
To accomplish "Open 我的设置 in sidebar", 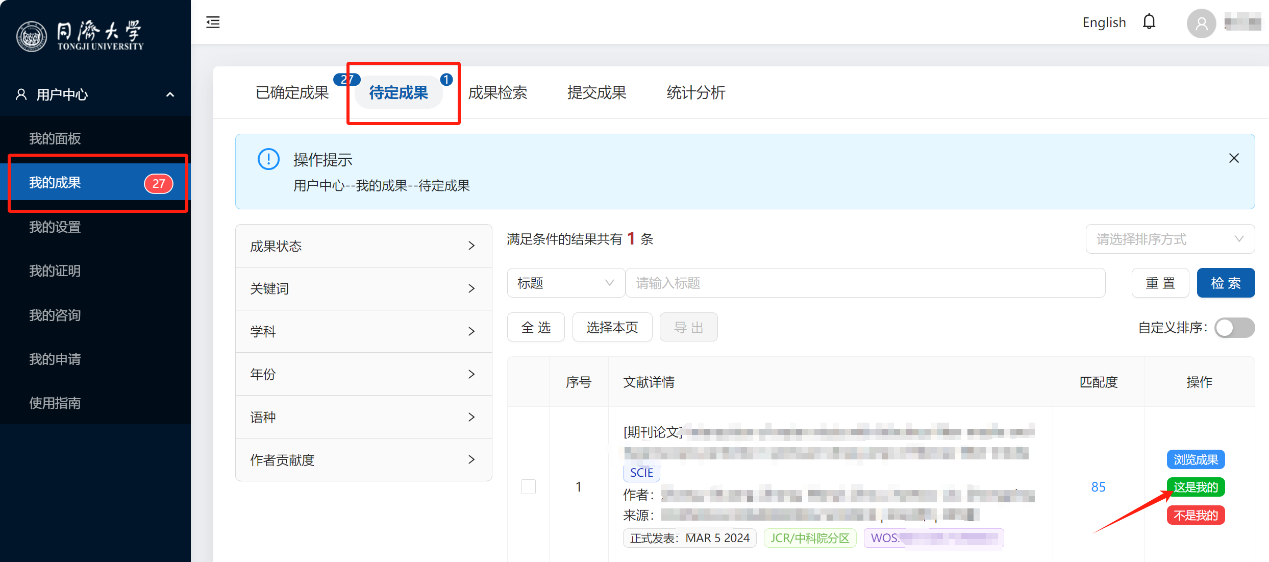I will pos(95,227).
